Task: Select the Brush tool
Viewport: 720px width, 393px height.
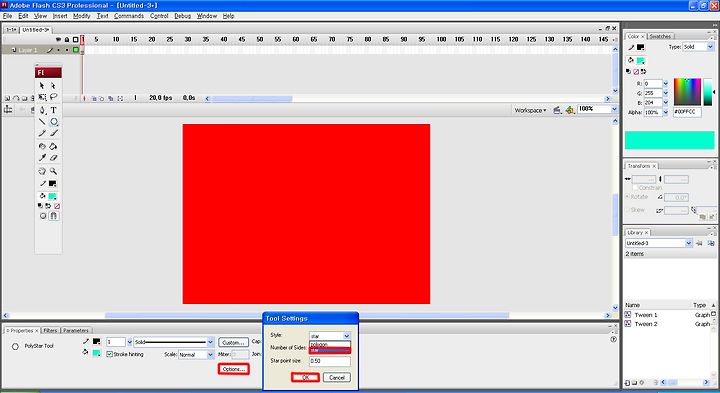Action: (x=53, y=133)
